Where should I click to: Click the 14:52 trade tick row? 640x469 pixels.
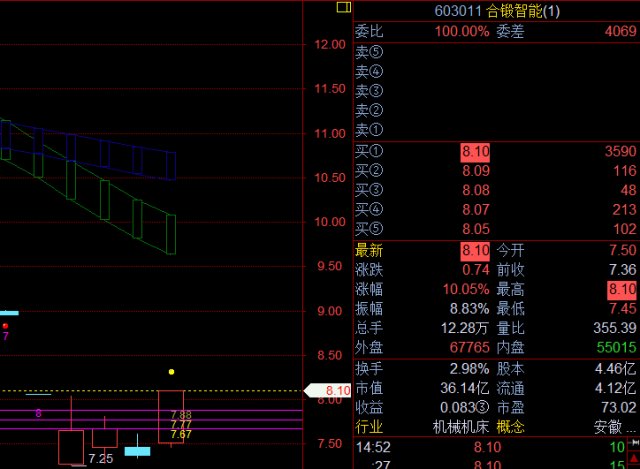point(495,447)
